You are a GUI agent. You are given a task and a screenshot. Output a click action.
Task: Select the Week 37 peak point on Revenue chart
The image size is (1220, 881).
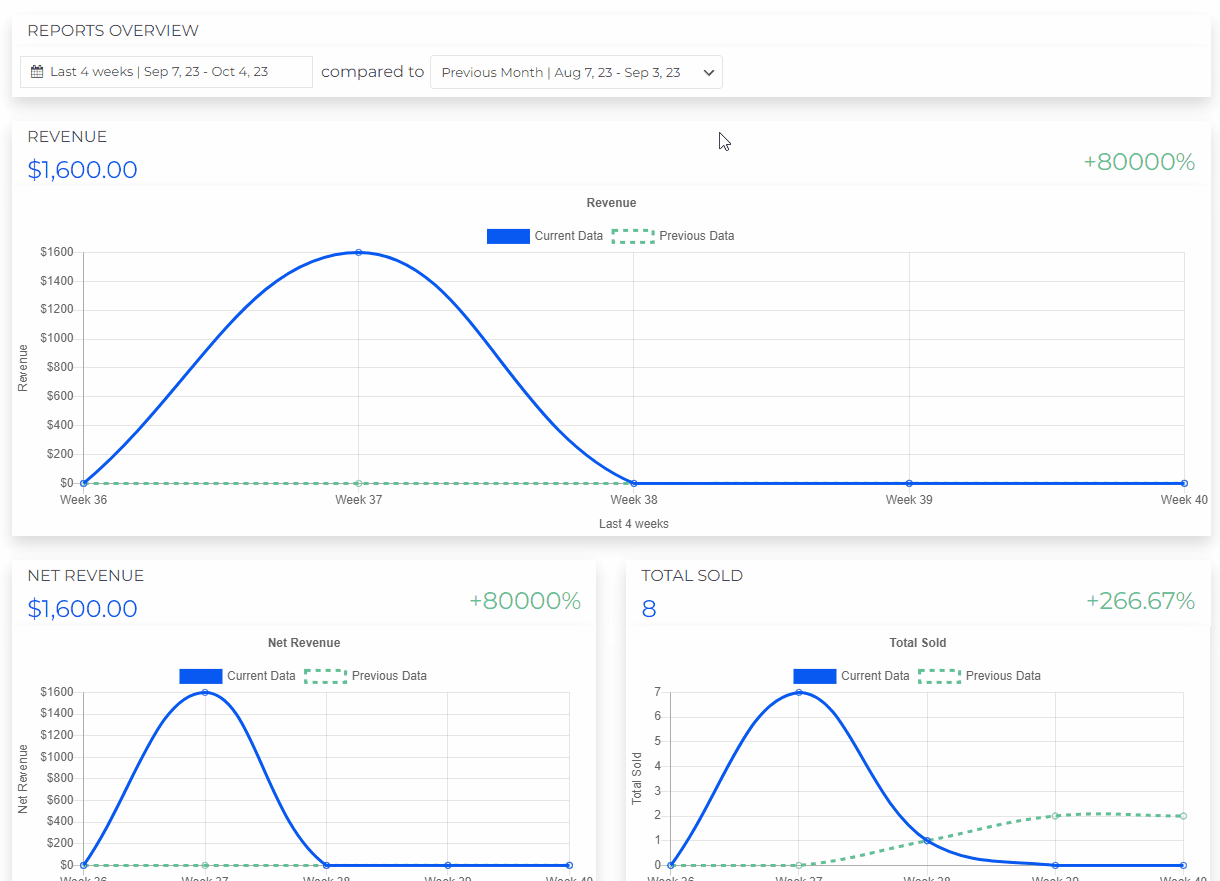click(359, 253)
